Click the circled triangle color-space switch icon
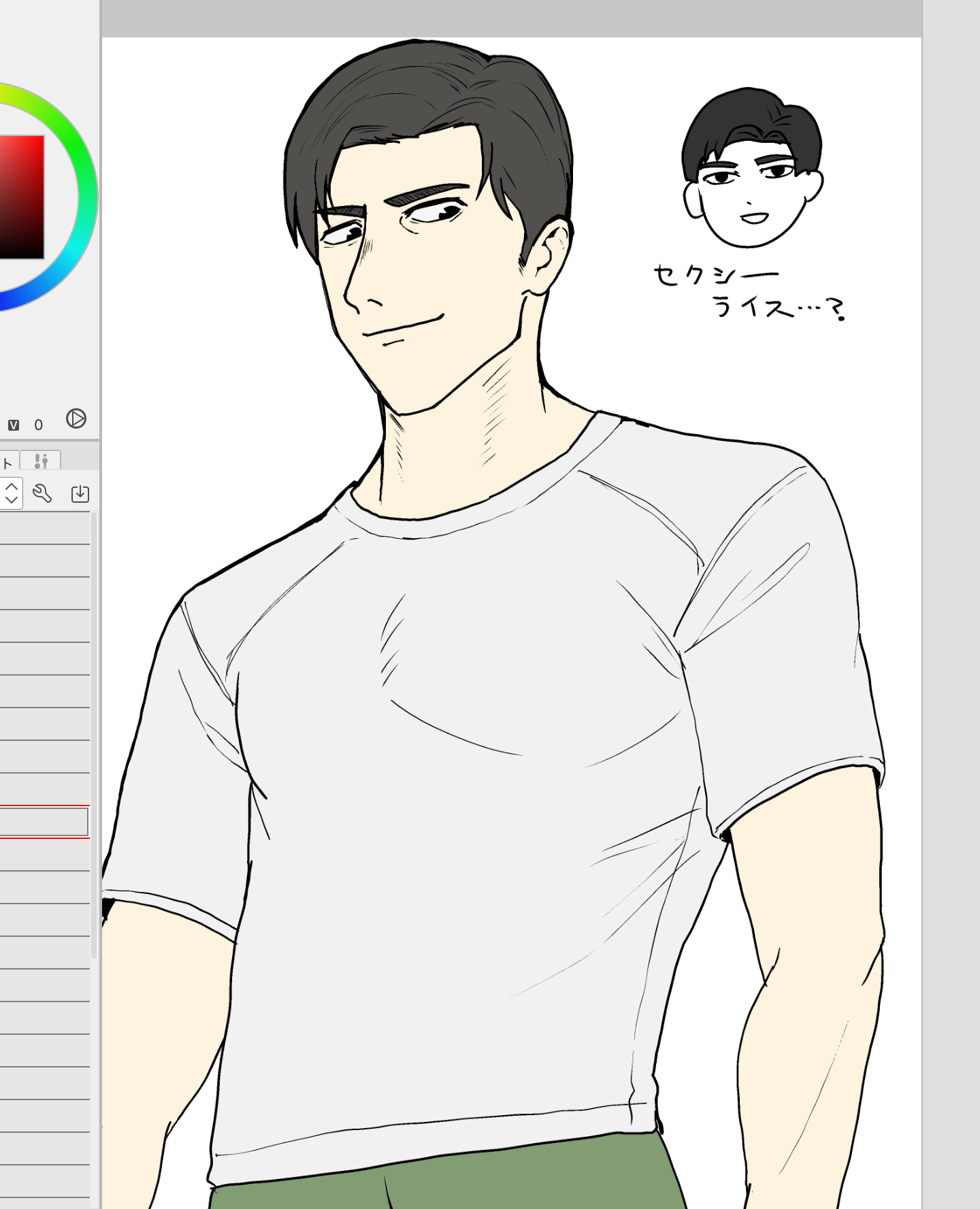The width and height of the screenshot is (980, 1209). (76, 418)
